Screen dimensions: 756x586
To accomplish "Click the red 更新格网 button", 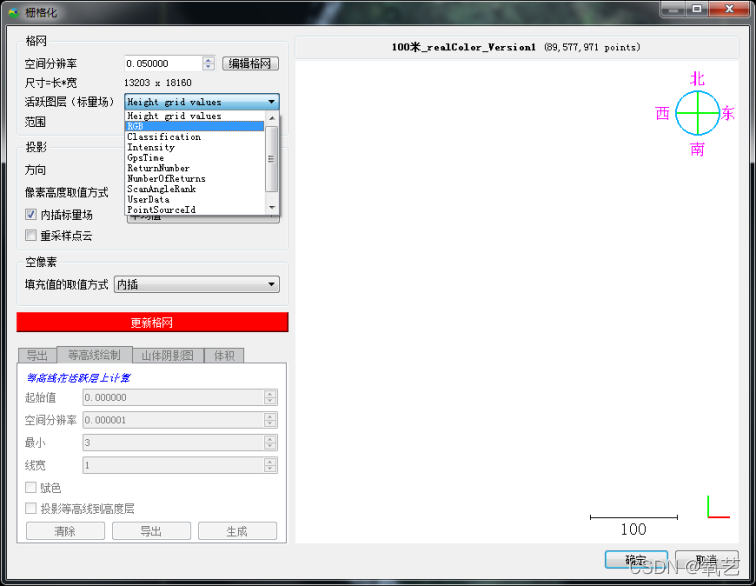I will coord(152,322).
